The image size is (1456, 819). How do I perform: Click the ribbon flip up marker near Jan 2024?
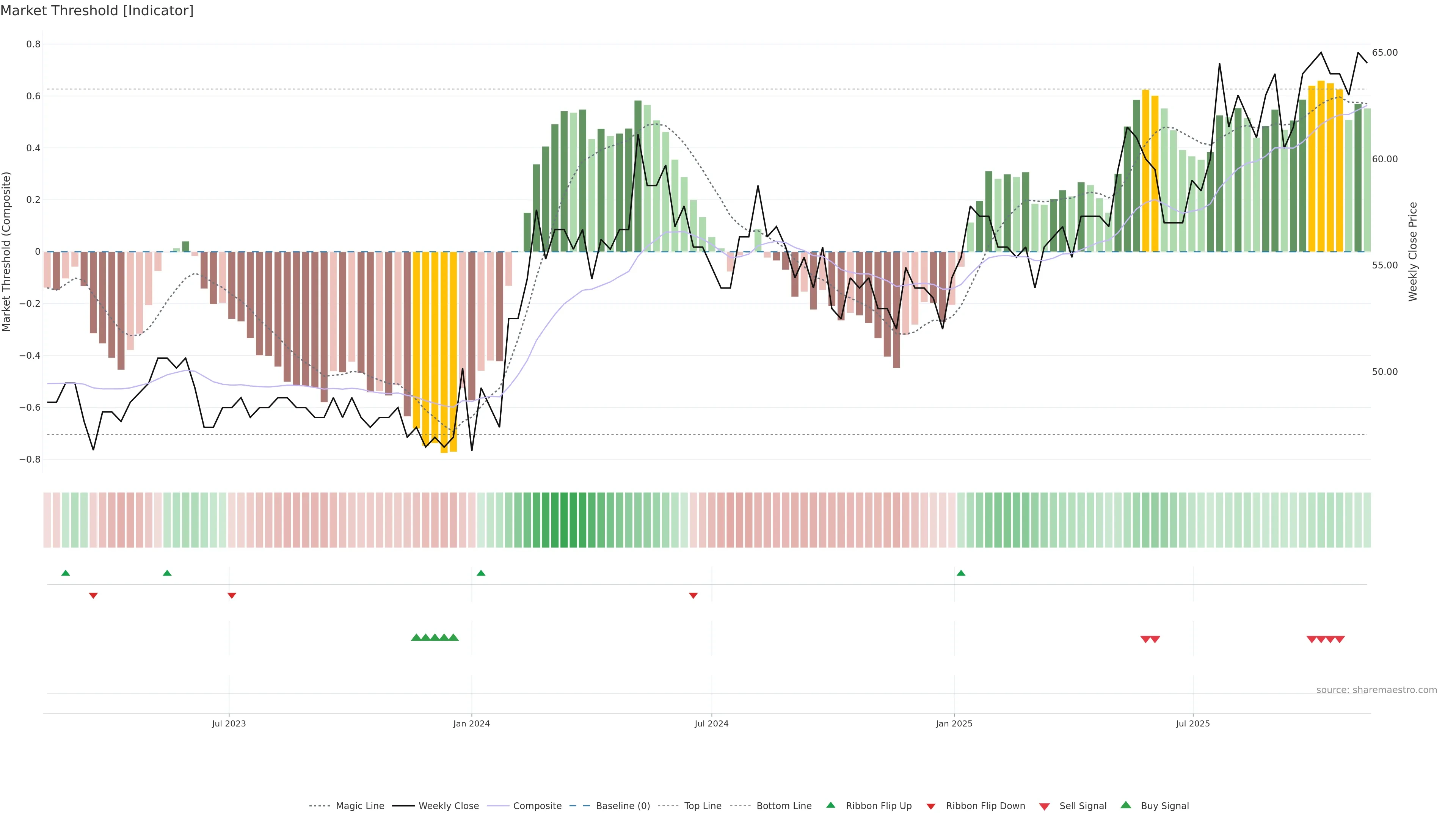coord(481,573)
